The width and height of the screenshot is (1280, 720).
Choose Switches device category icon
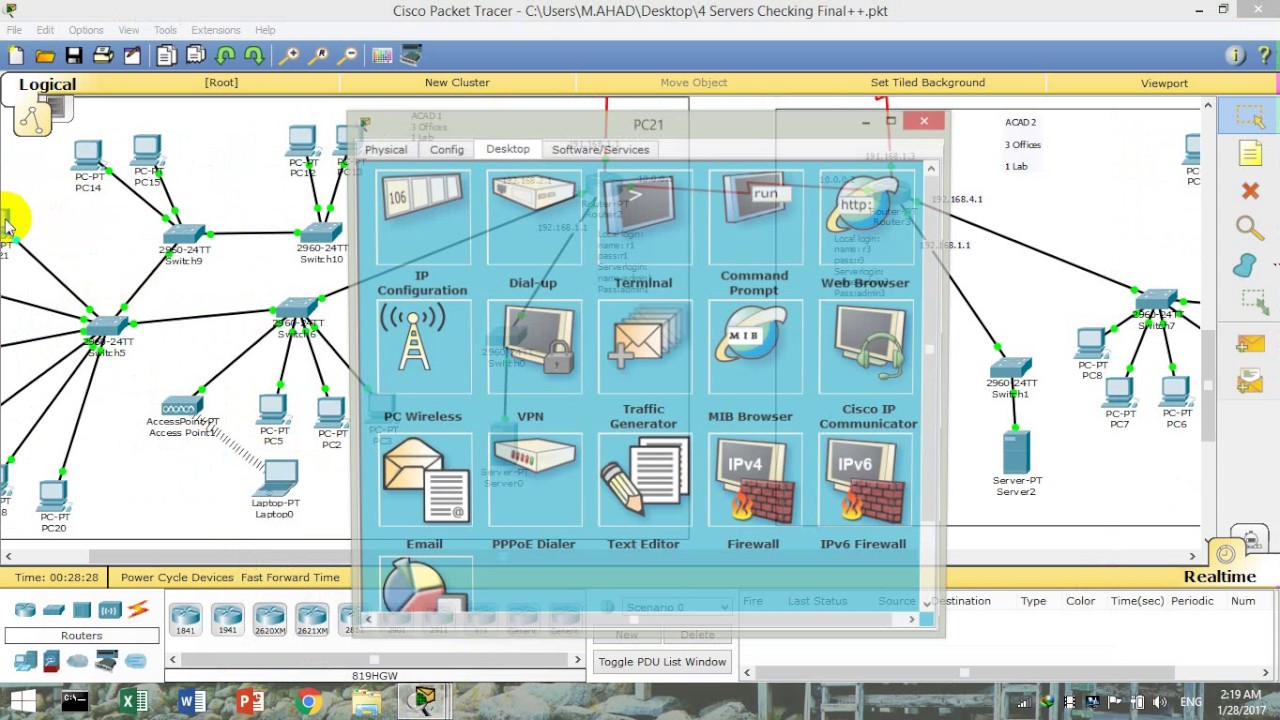coord(54,610)
